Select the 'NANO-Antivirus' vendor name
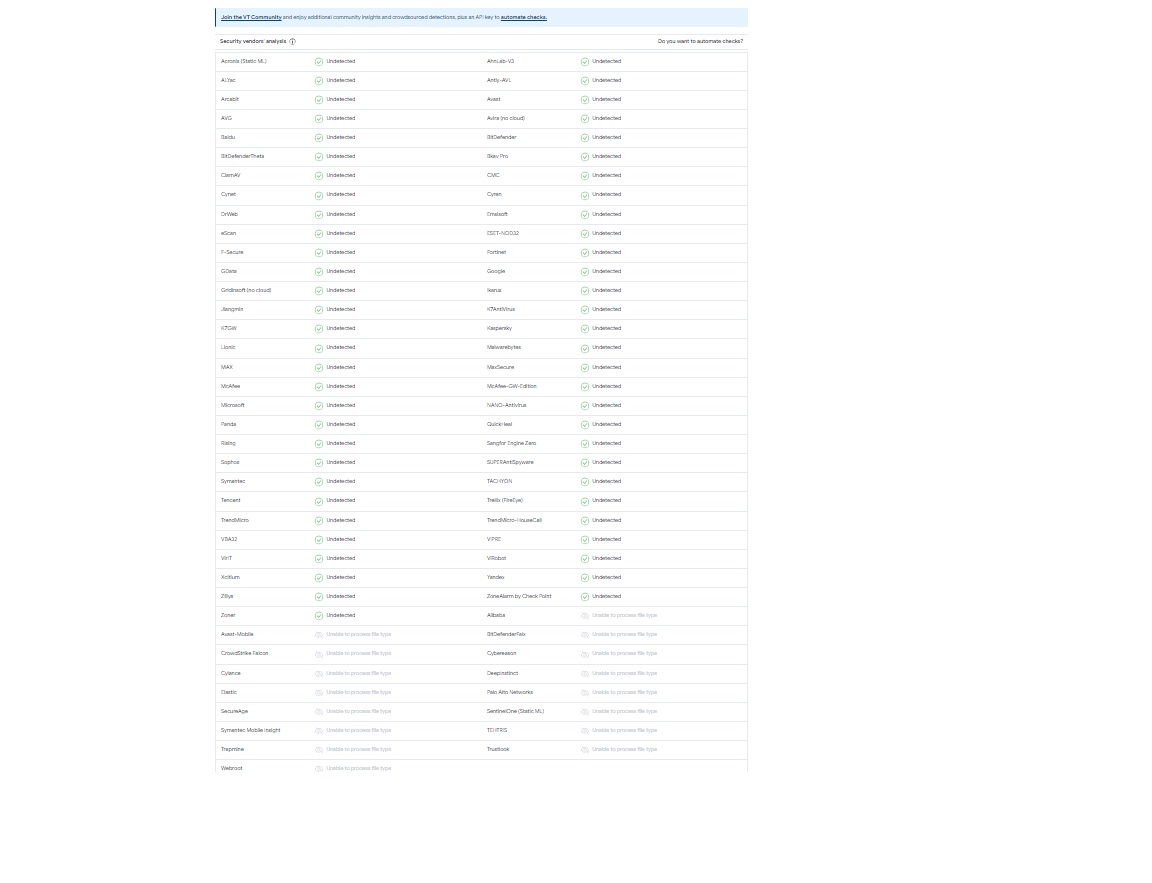The height and width of the screenshot is (883, 1152). pos(506,406)
